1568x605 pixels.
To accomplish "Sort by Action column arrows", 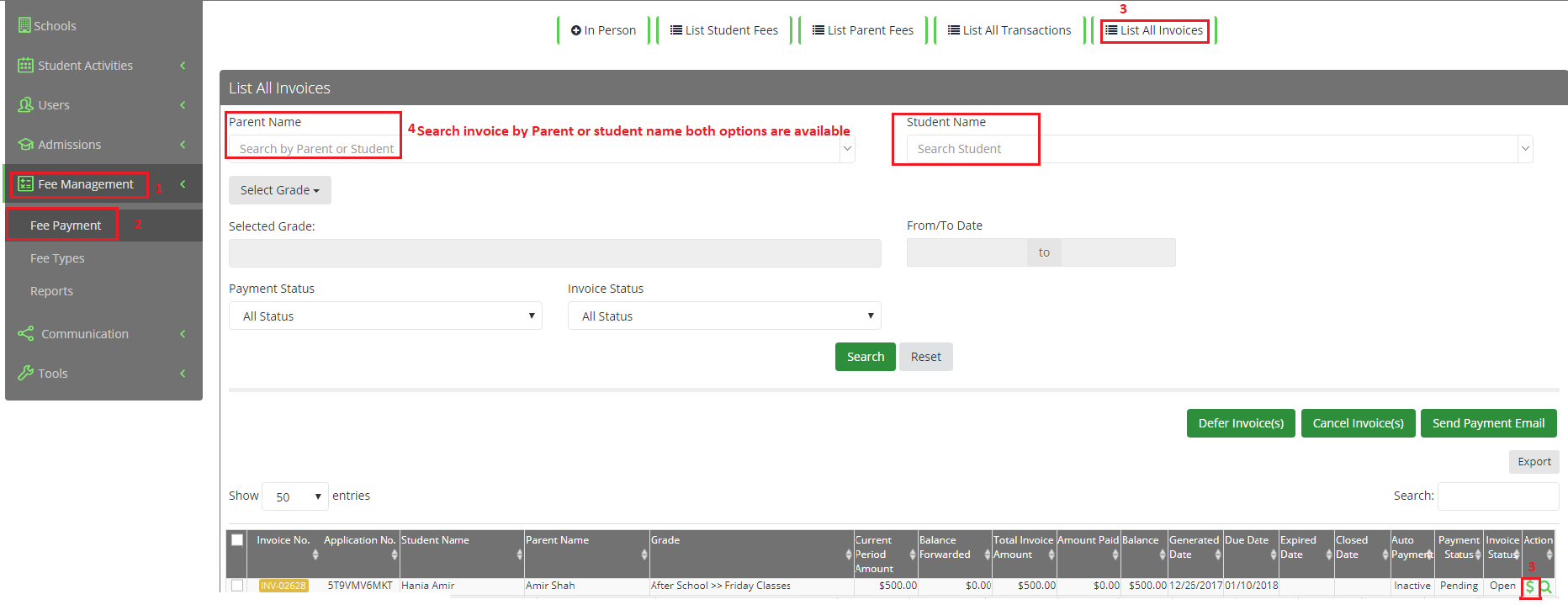I will click(x=1549, y=555).
